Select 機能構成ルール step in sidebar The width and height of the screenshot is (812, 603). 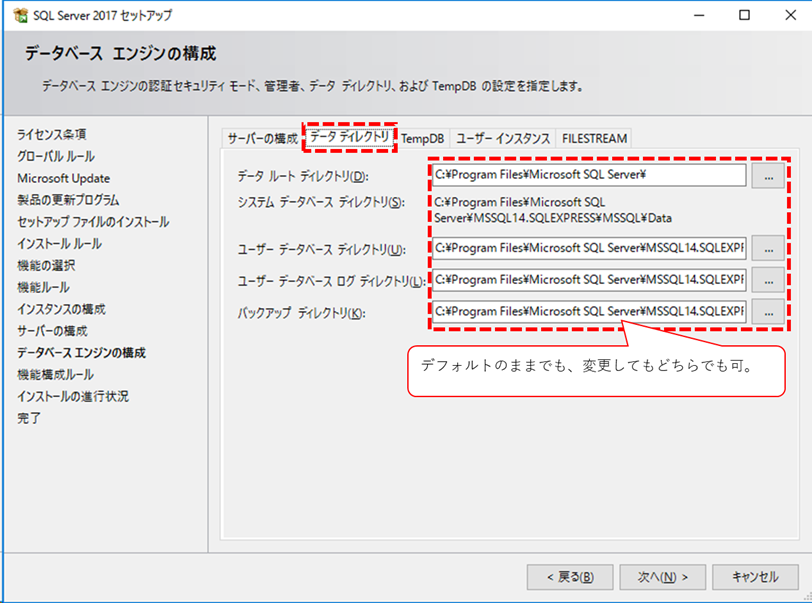tap(55, 375)
